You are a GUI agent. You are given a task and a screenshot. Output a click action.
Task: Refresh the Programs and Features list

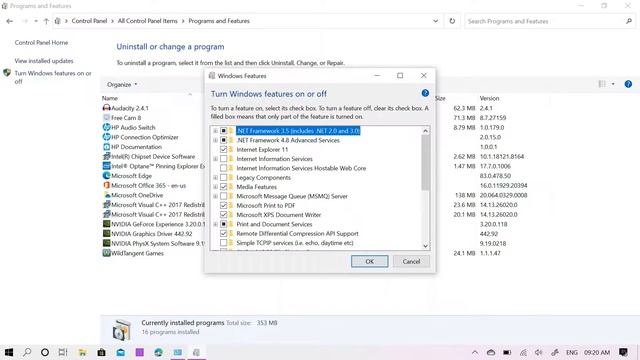click(x=452, y=21)
